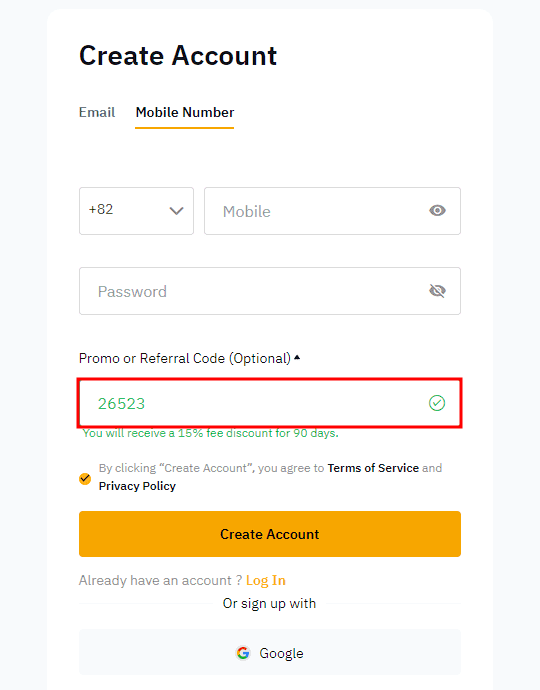This screenshot has height=690, width=540.
Task: Uncheck the Terms of Service agreement checkbox
Action: pos(85,478)
